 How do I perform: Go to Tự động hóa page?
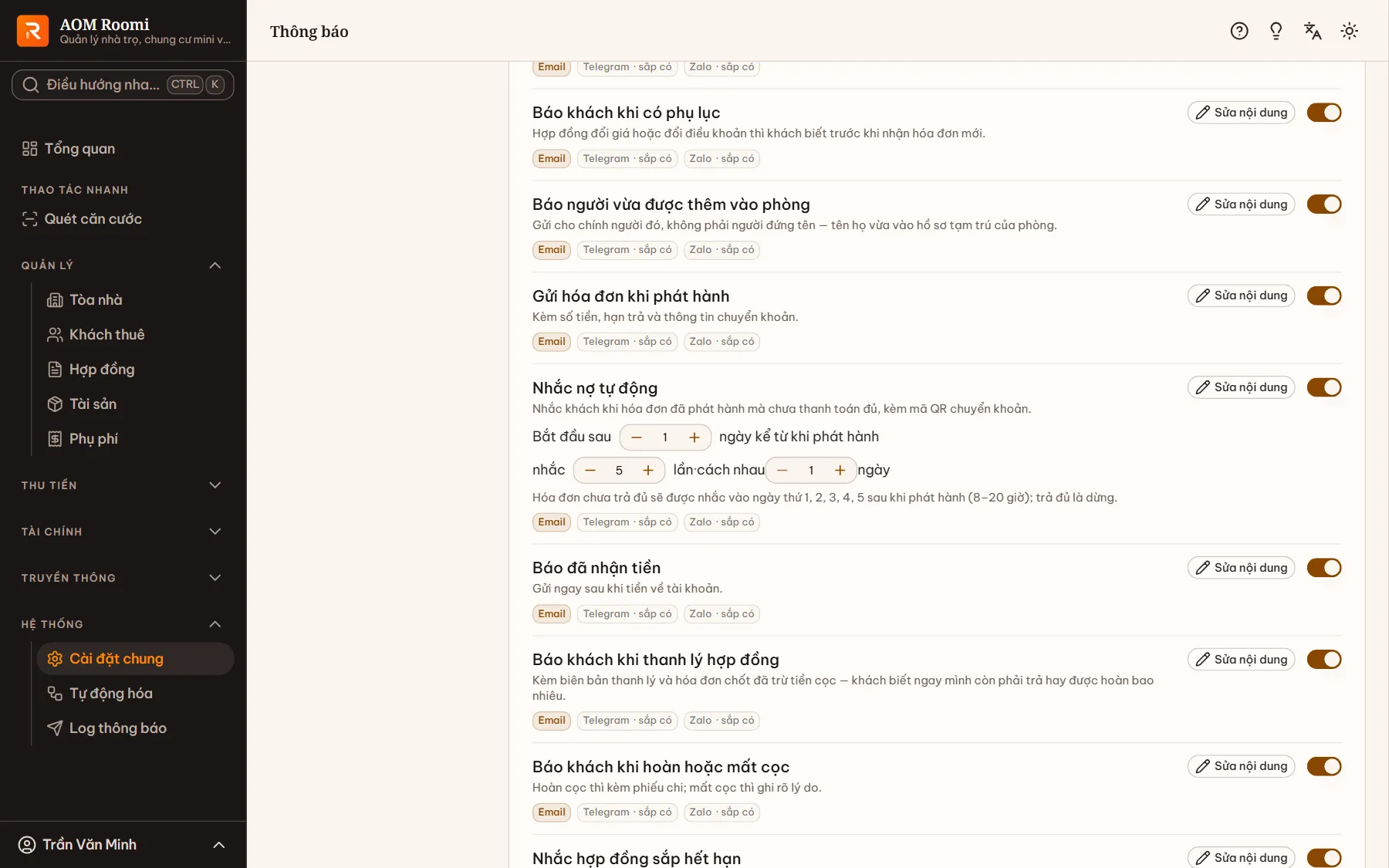click(x=135, y=694)
